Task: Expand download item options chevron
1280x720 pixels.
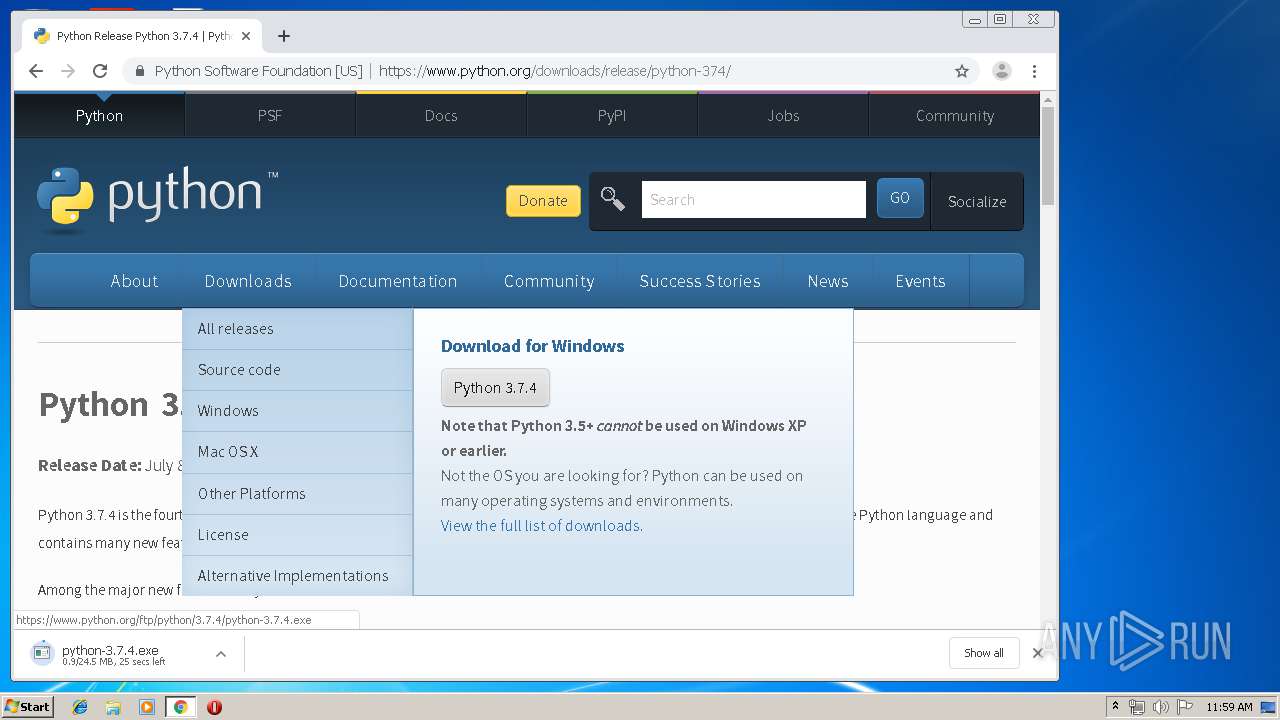Action: pos(221,654)
